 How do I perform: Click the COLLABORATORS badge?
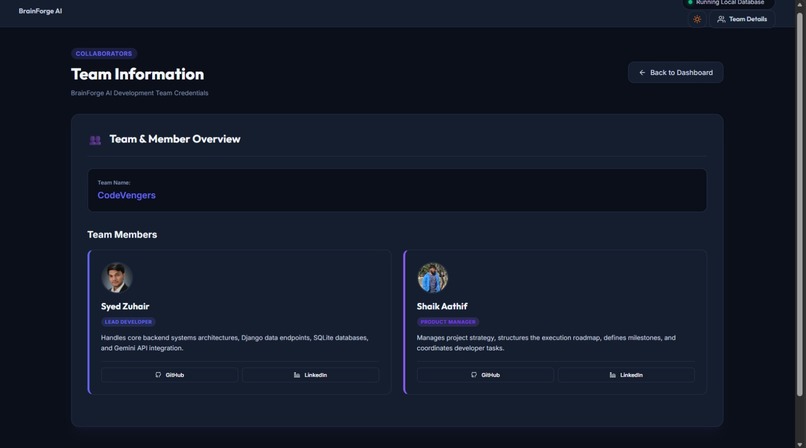tap(104, 53)
